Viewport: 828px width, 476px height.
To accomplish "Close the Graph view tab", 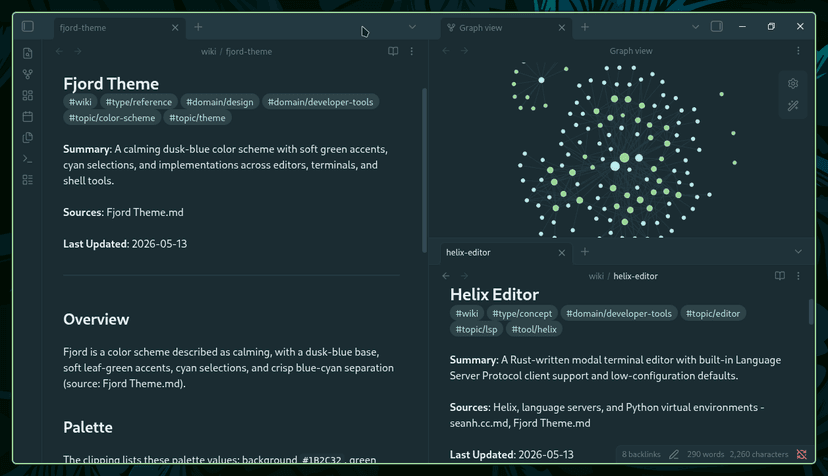I will click(562, 27).
